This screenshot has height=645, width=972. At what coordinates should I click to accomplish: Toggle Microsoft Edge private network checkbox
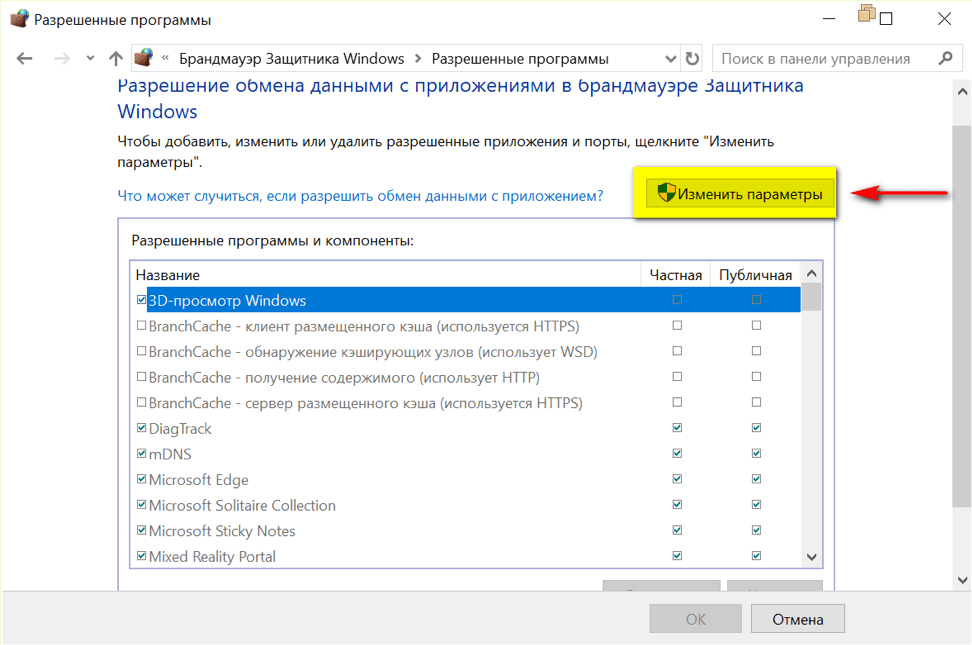677,480
